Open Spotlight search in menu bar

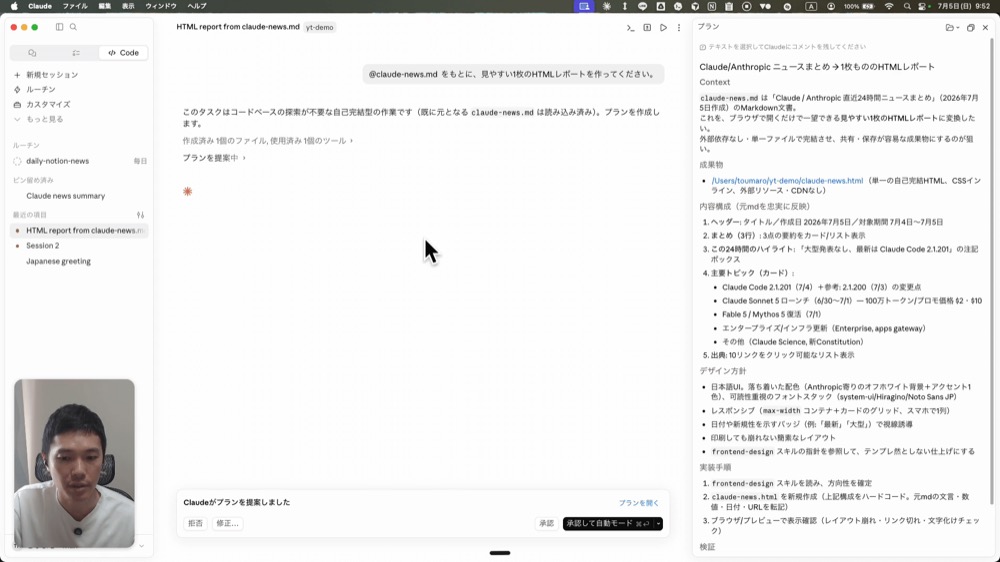[907, 6]
